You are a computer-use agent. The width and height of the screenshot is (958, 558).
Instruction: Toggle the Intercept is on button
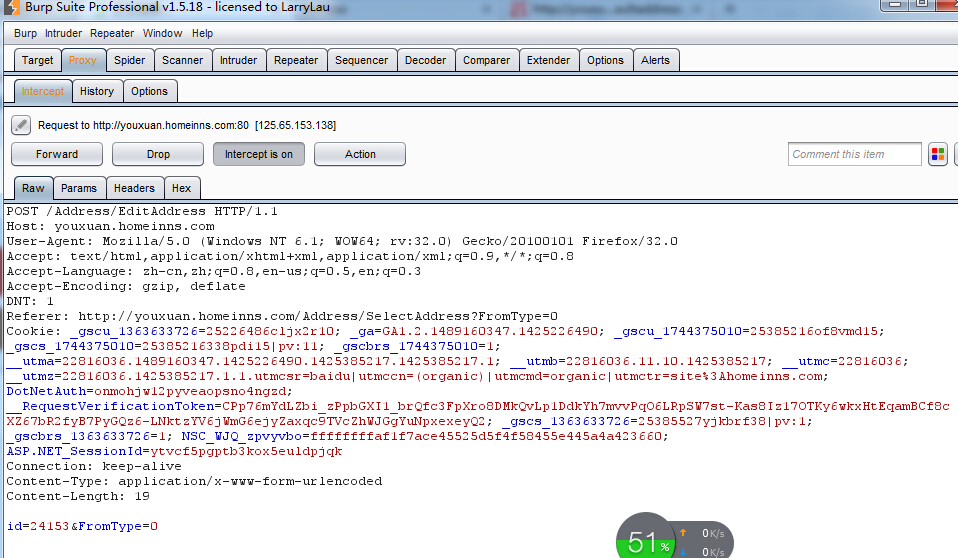[x=259, y=154]
